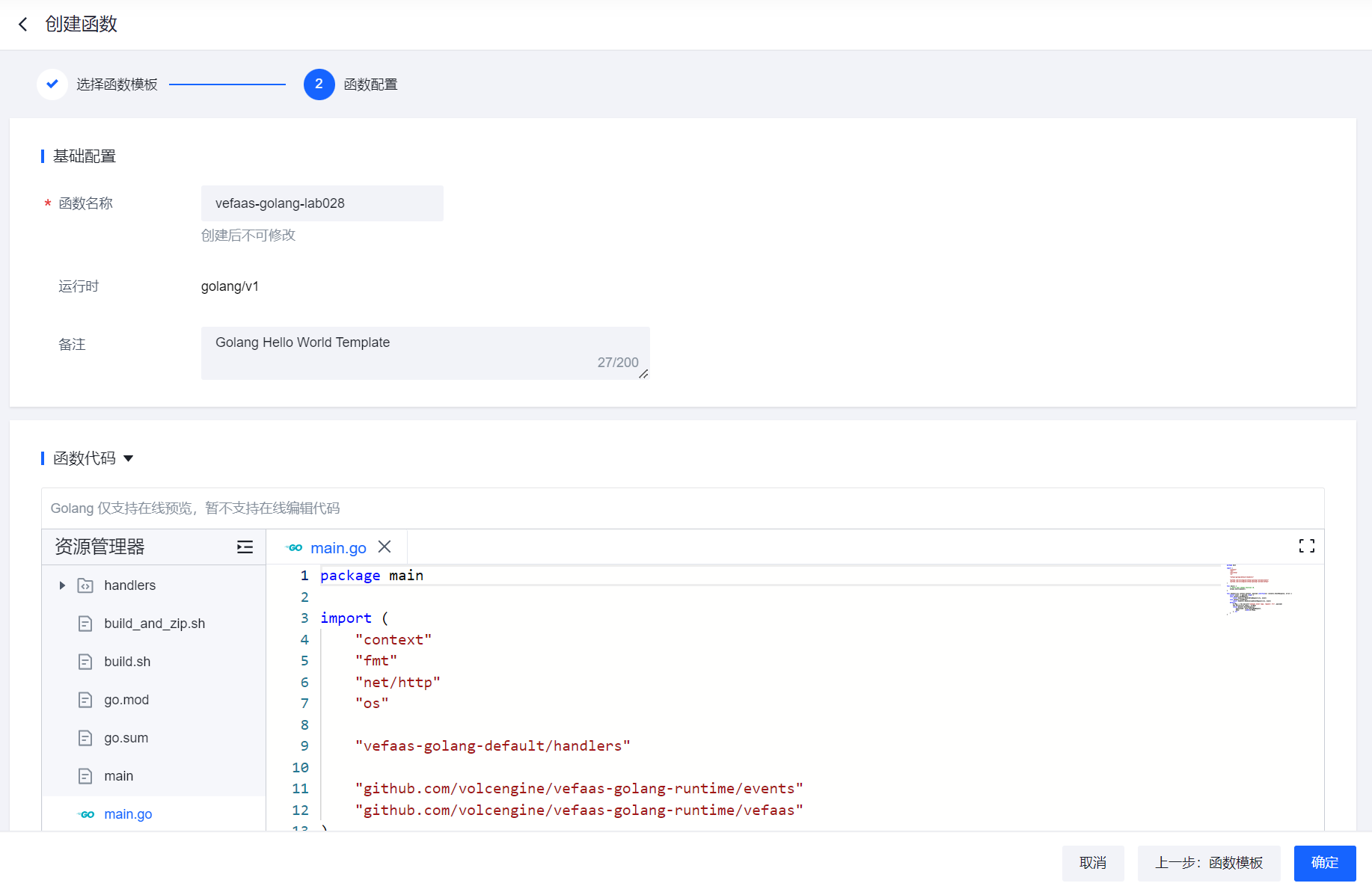The image size is (1372, 889).
Task: Click the handlers folder icon
Action: 85,585
